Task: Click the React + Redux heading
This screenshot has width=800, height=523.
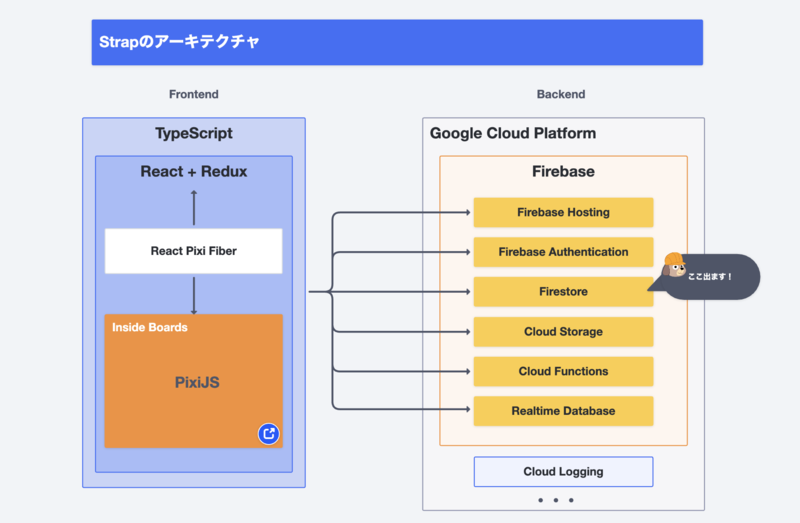Action: [x=194, y=171]
